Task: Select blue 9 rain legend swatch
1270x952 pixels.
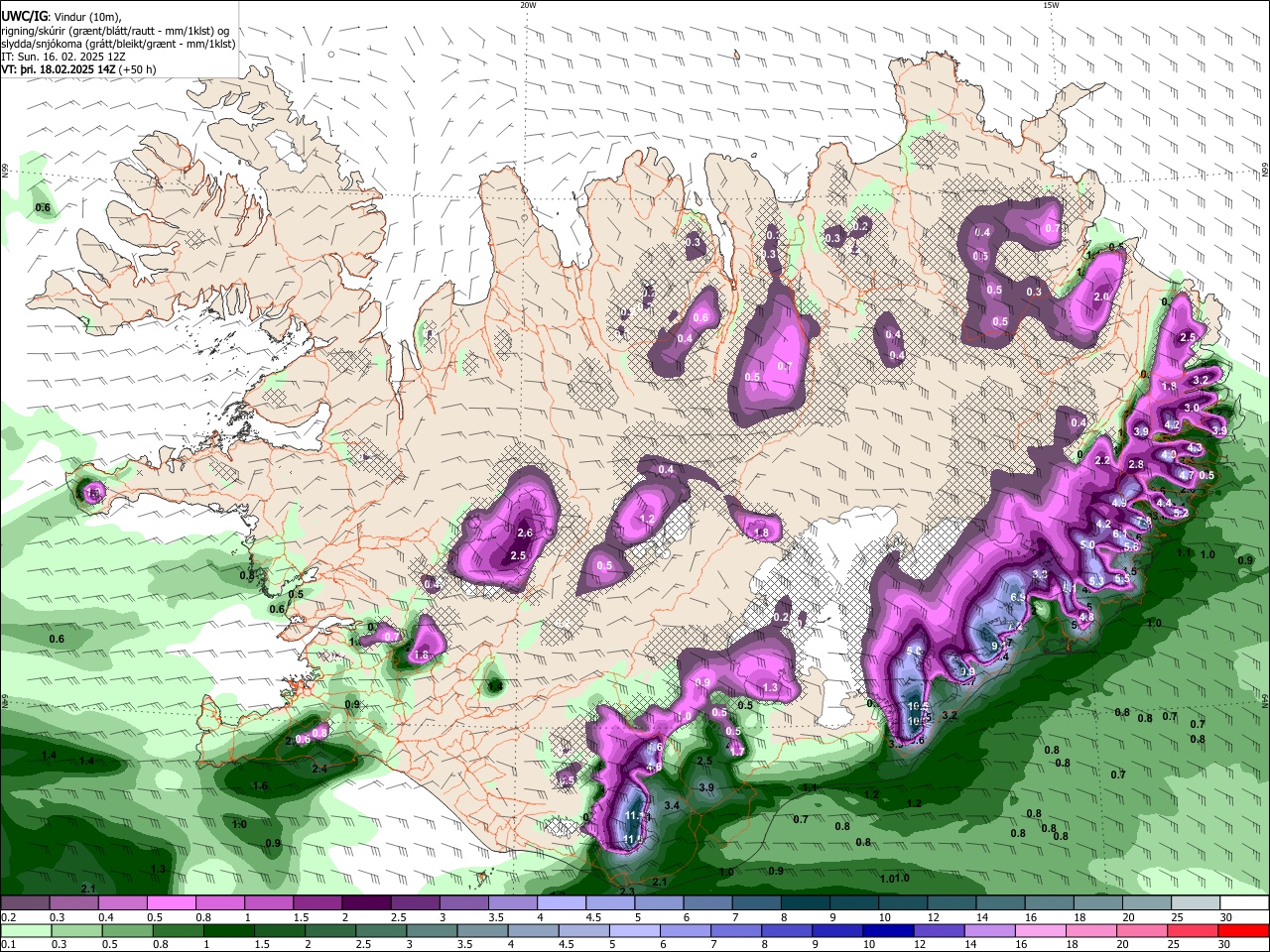Action: 837,930
